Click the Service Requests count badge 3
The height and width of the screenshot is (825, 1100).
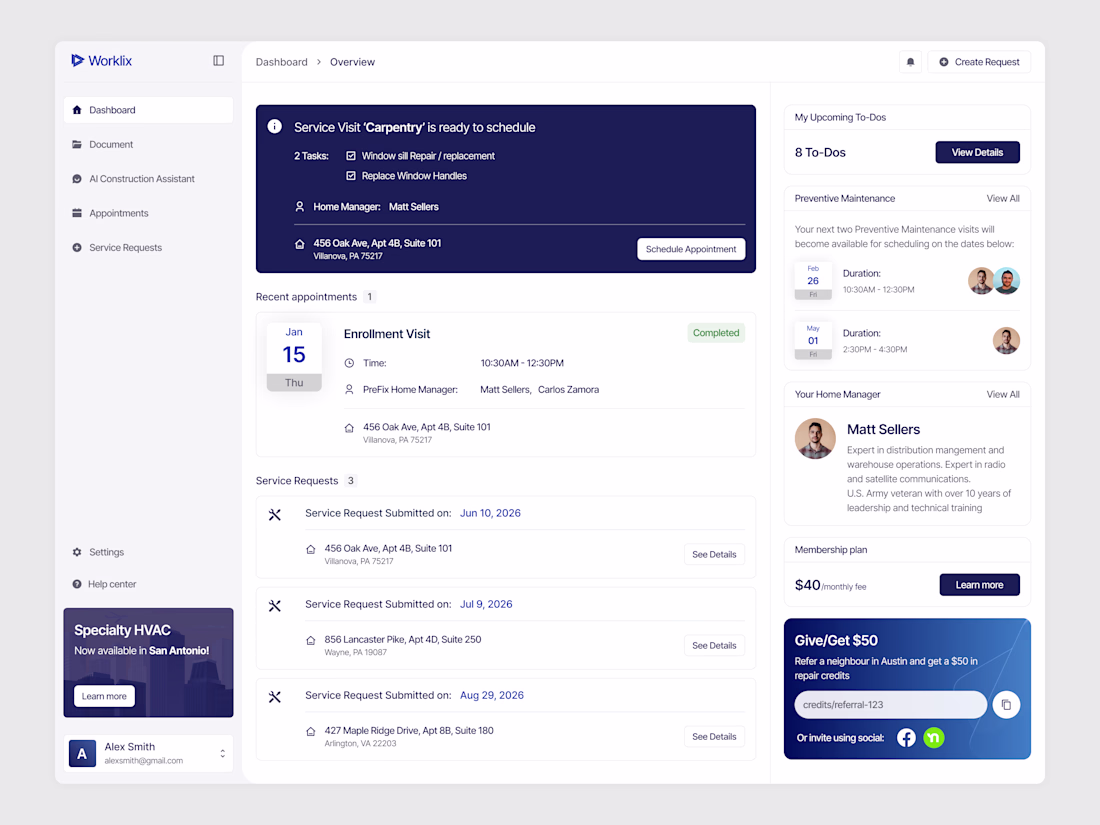point(351,481)
